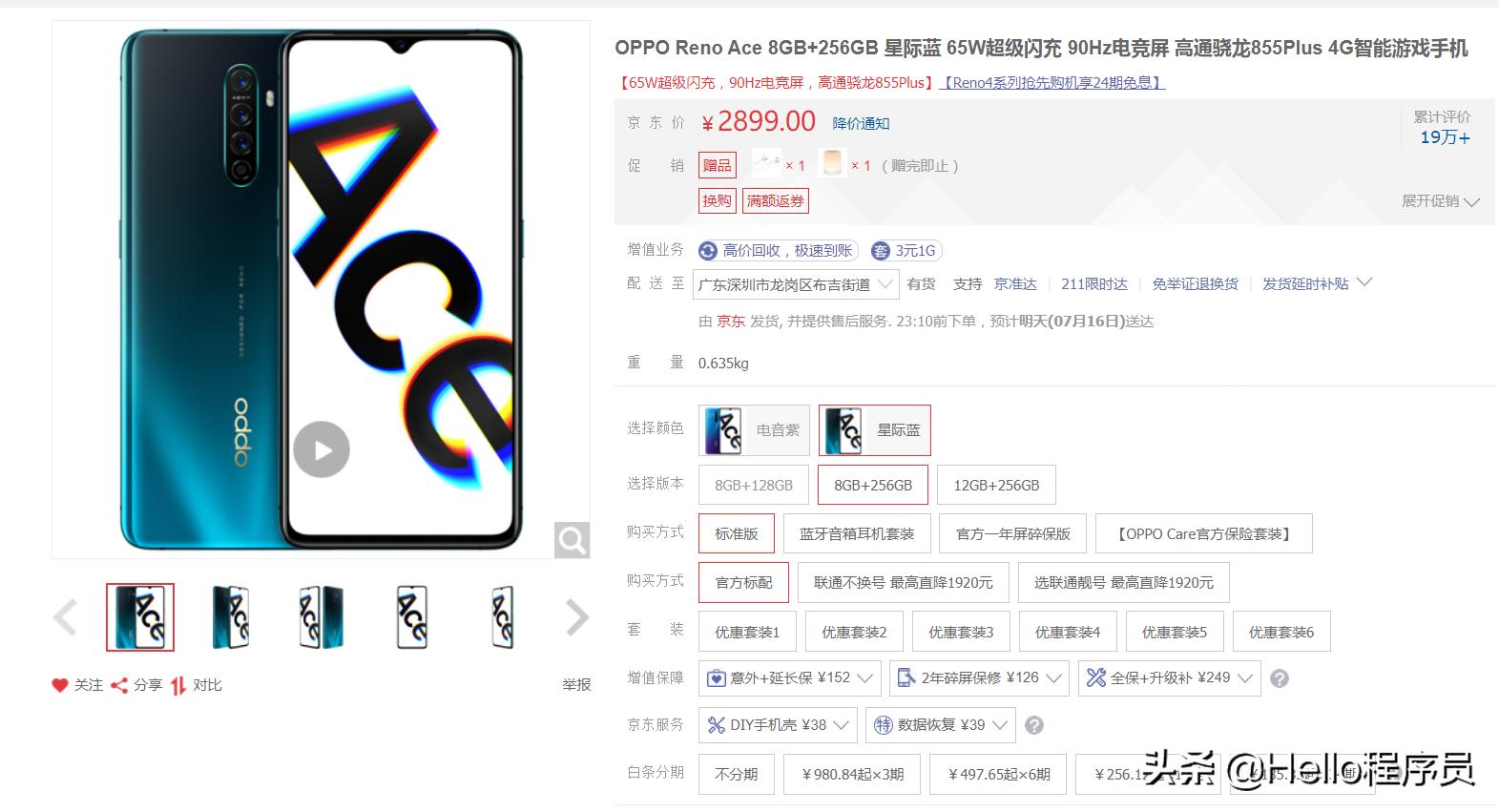Click the 降价通知 price alert link
Image resolution: width=1499 pixels, height=812 pixels.
861,123
